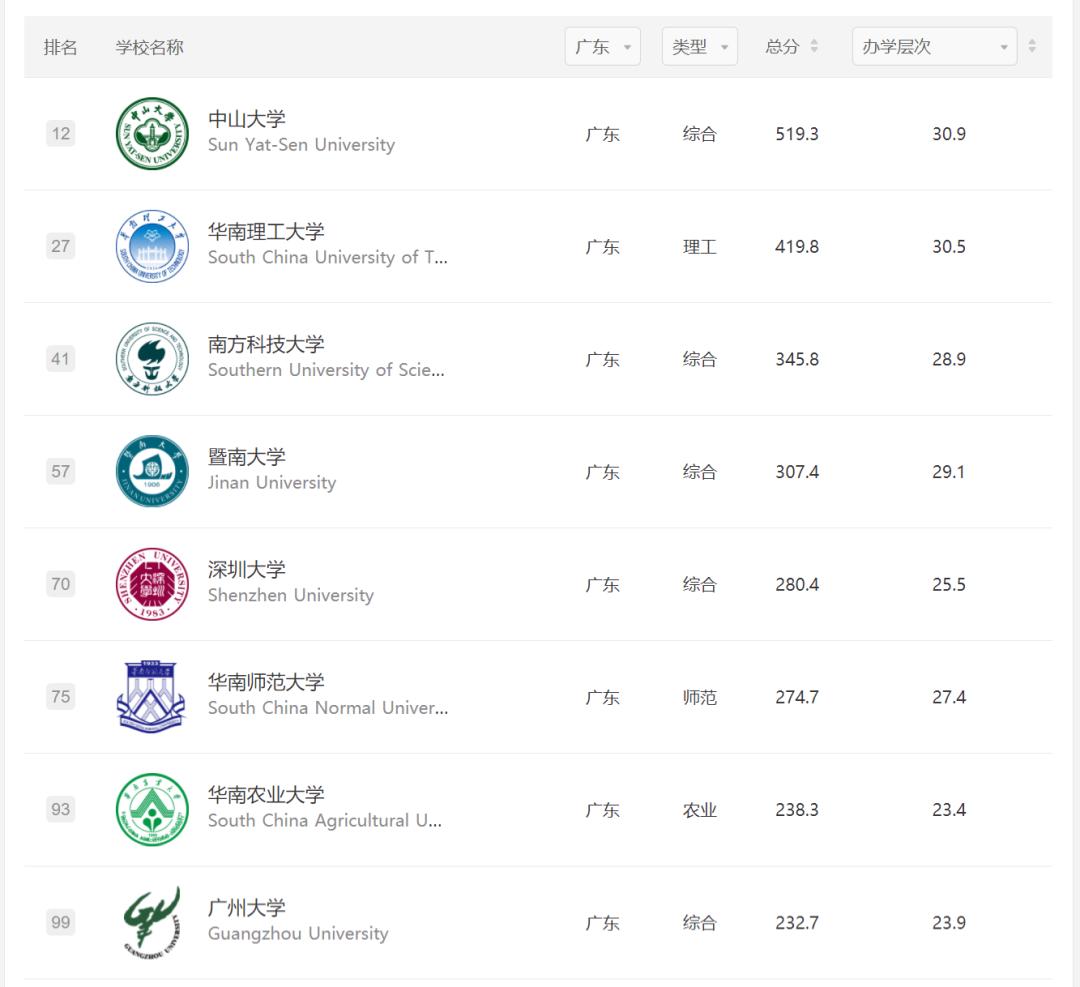Click the South China University of Technology emblem

tap(151, 246)
